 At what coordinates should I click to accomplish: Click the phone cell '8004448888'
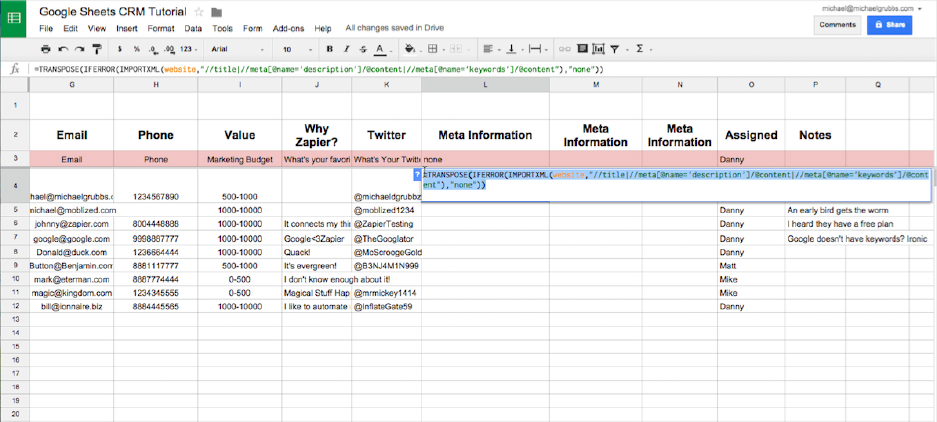tap(155, 224)
